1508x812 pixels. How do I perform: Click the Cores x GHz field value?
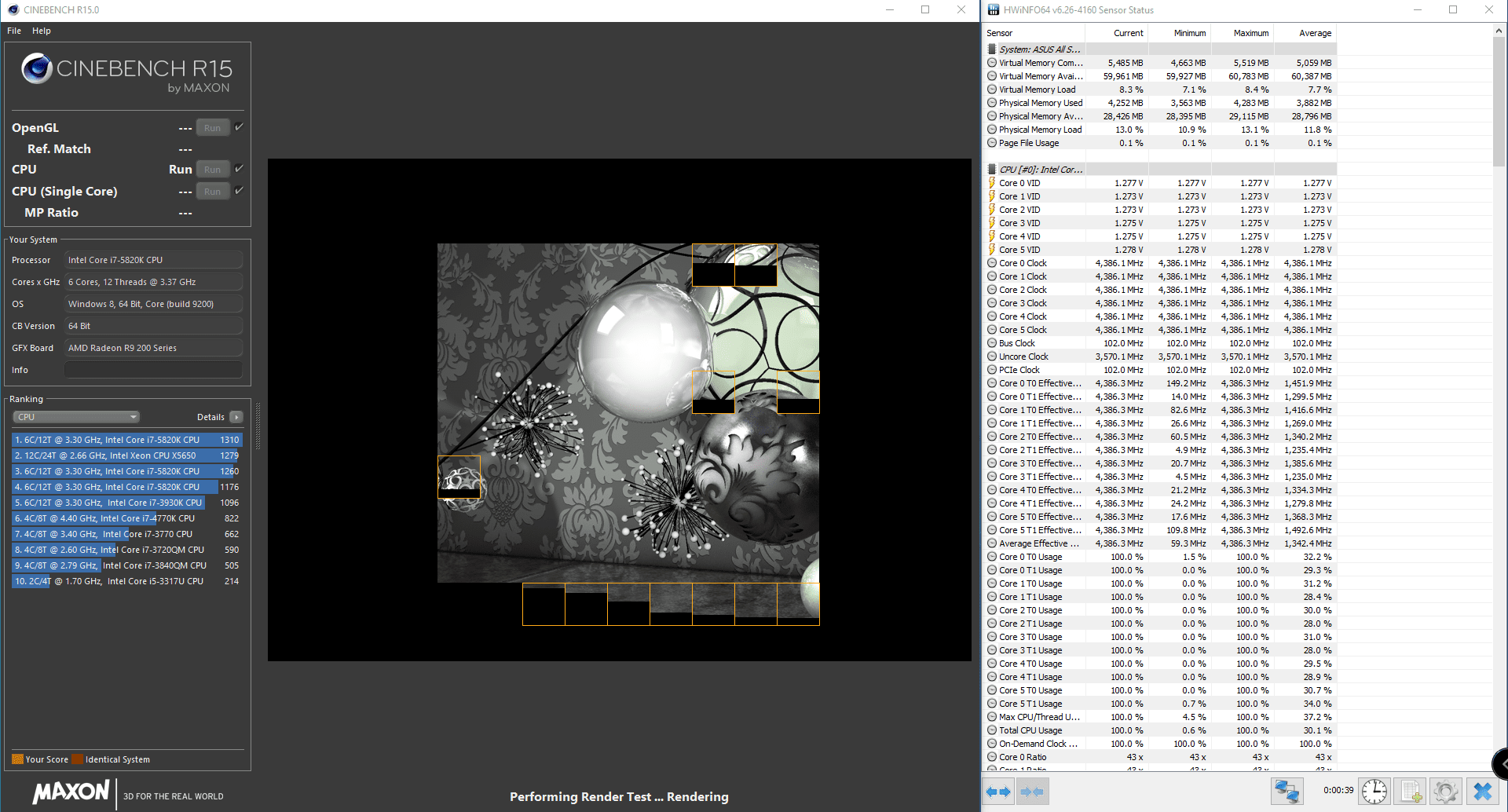pyautogui.click(x=153, y=282)
